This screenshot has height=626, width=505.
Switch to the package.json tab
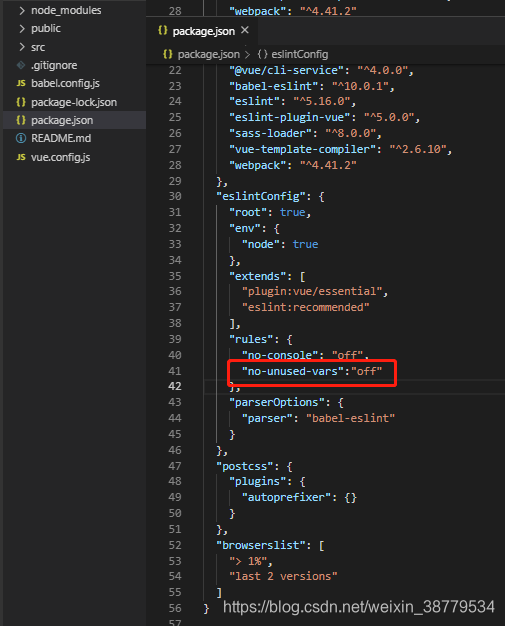click(203, 31)
